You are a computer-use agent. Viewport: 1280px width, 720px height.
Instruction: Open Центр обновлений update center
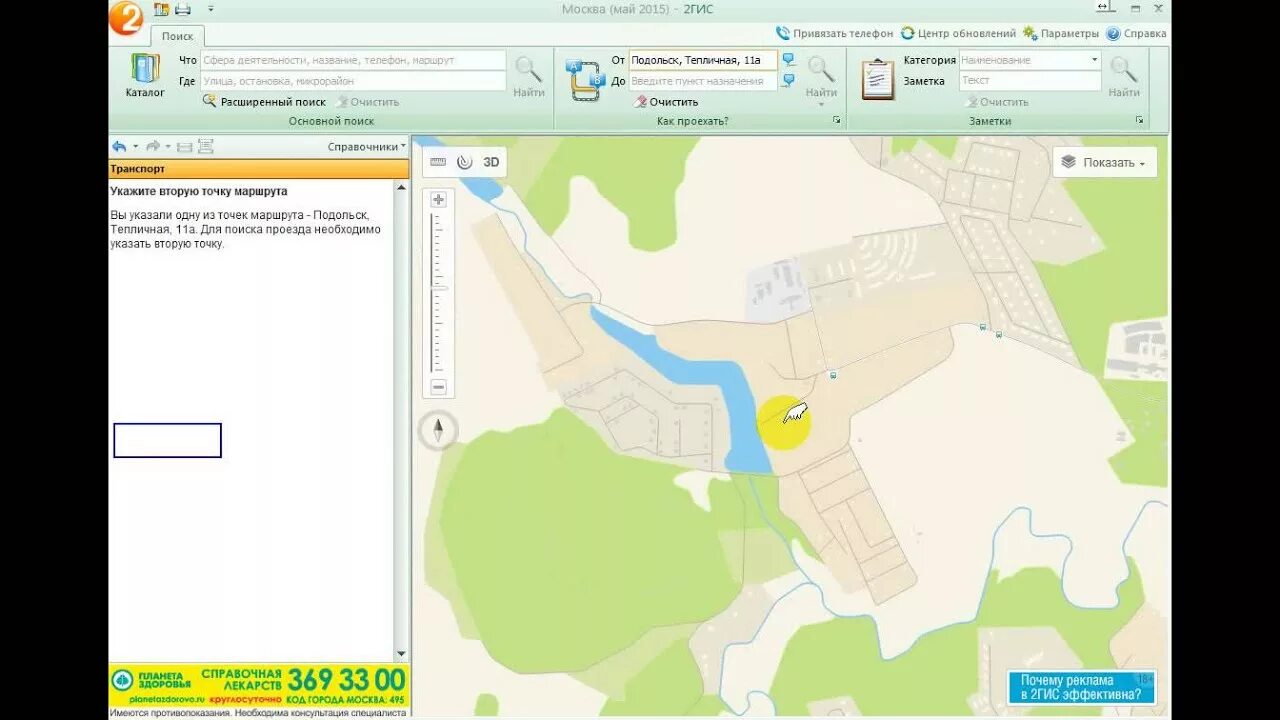(x=958, y=33)
